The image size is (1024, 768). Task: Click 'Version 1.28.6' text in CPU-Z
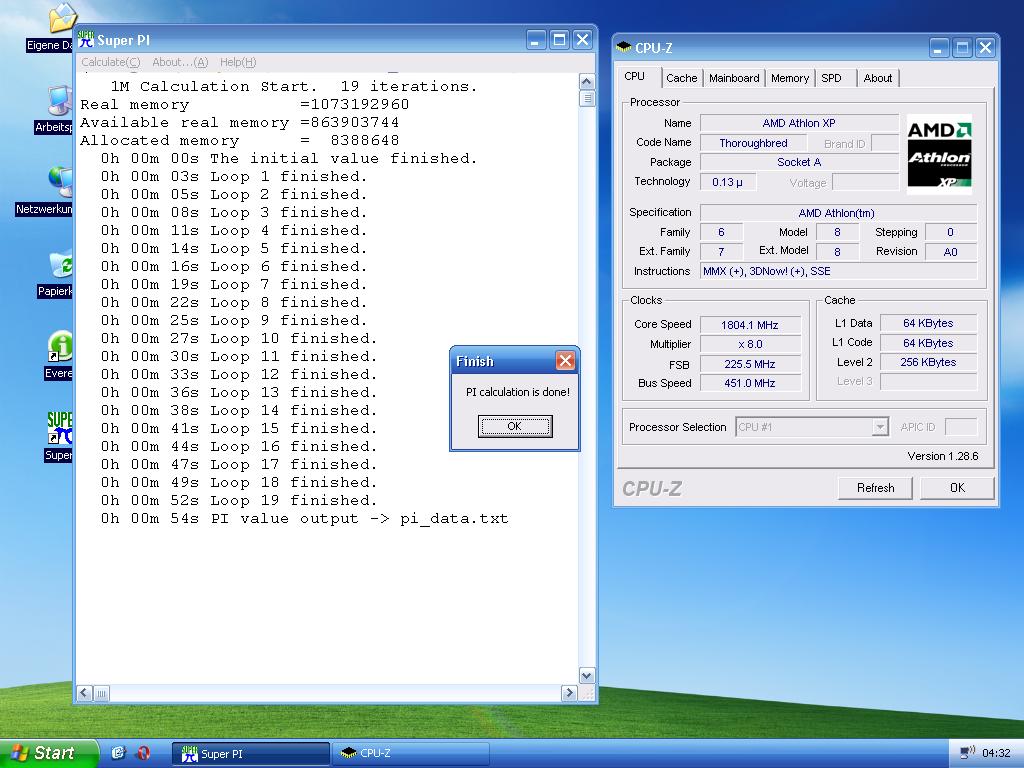coord(942,456)
